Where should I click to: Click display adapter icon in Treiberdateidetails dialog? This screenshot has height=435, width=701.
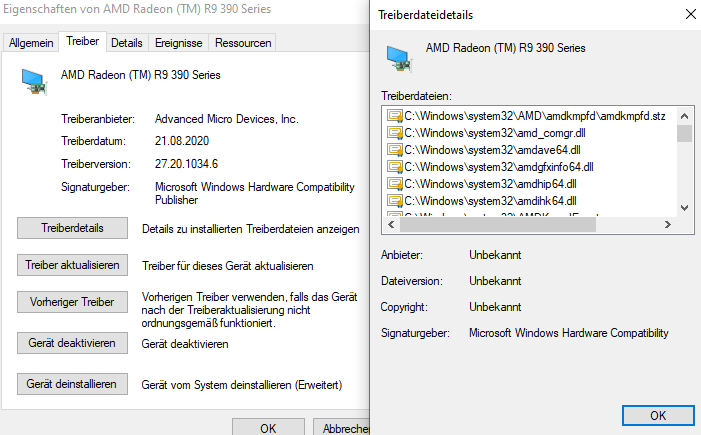399,59
